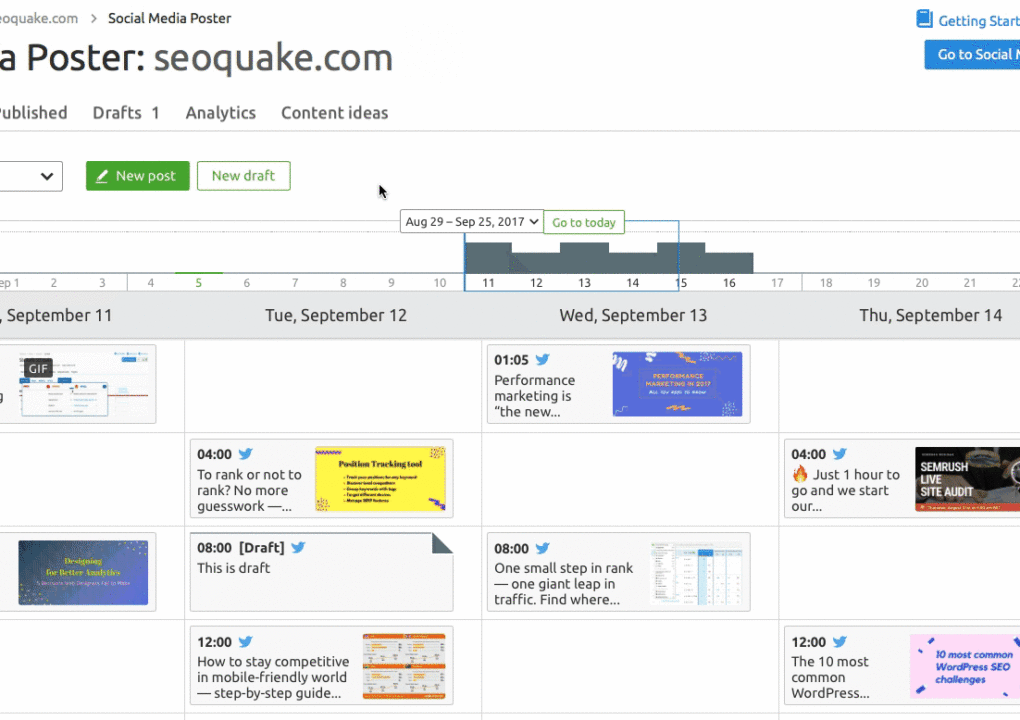The width and height of the screenshot is (1020, 720).
Task: Click the Twitter icon on Wednesday's 08:00 post
Action: pos(543,548)
